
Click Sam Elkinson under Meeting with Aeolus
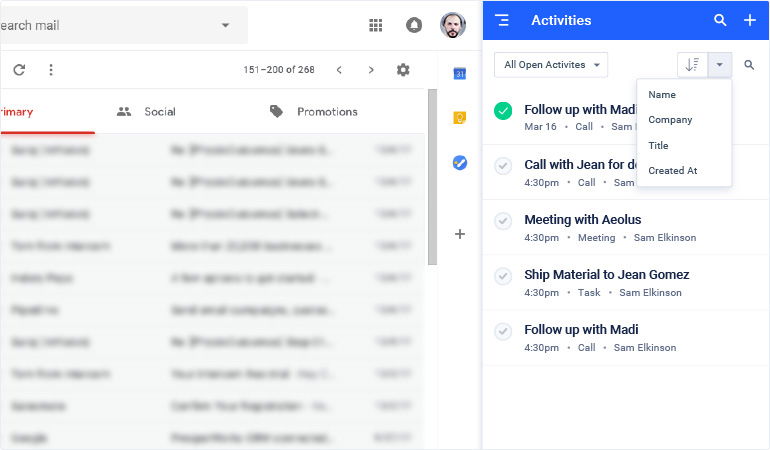(665, 238)
